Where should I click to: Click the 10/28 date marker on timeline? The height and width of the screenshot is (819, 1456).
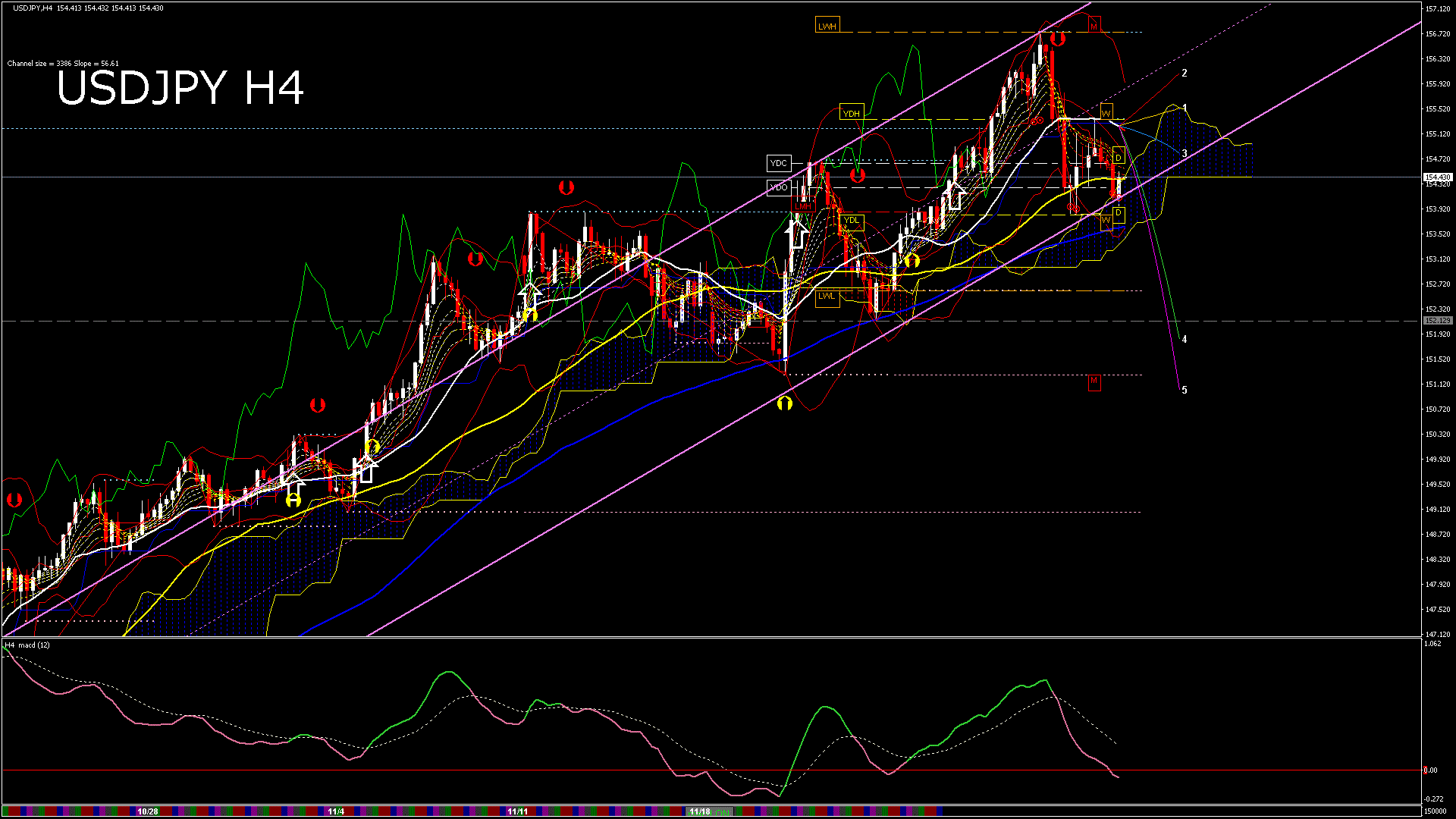click(148, 811)
